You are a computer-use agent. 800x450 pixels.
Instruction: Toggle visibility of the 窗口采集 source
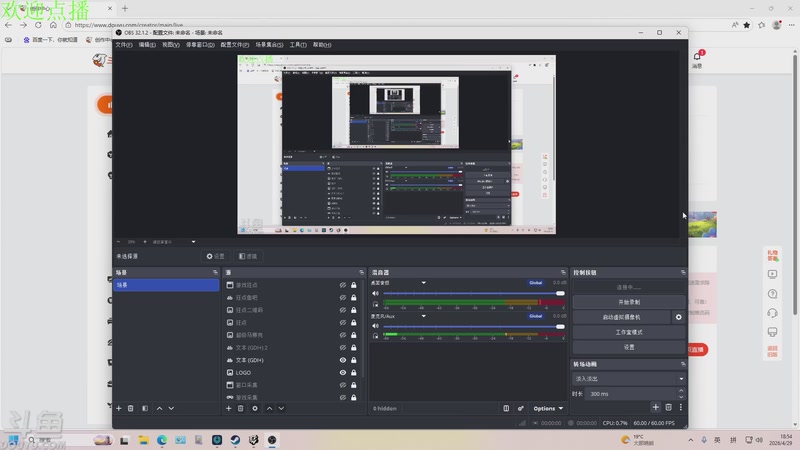pos(343,385)
